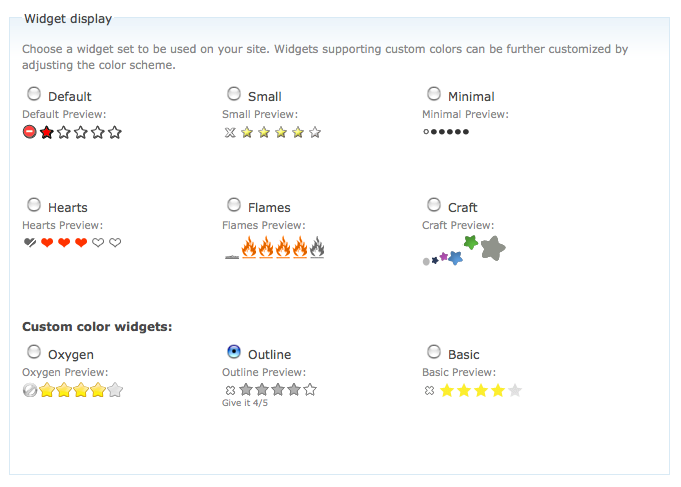The image size is (681, 487).
Task: Choose the Flames widget option
Action: coord(234,205)
